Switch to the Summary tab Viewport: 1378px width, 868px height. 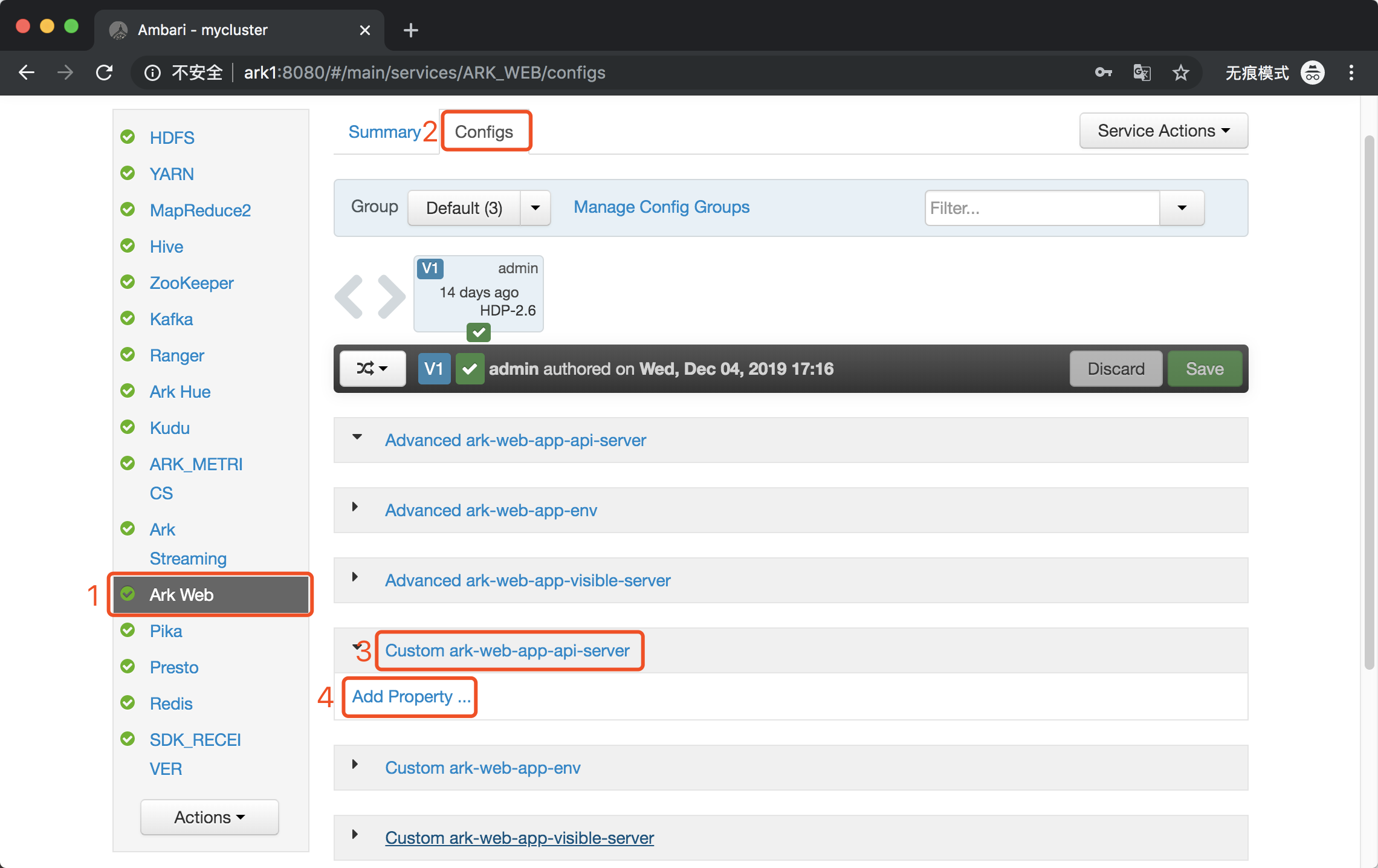(384, 132)
